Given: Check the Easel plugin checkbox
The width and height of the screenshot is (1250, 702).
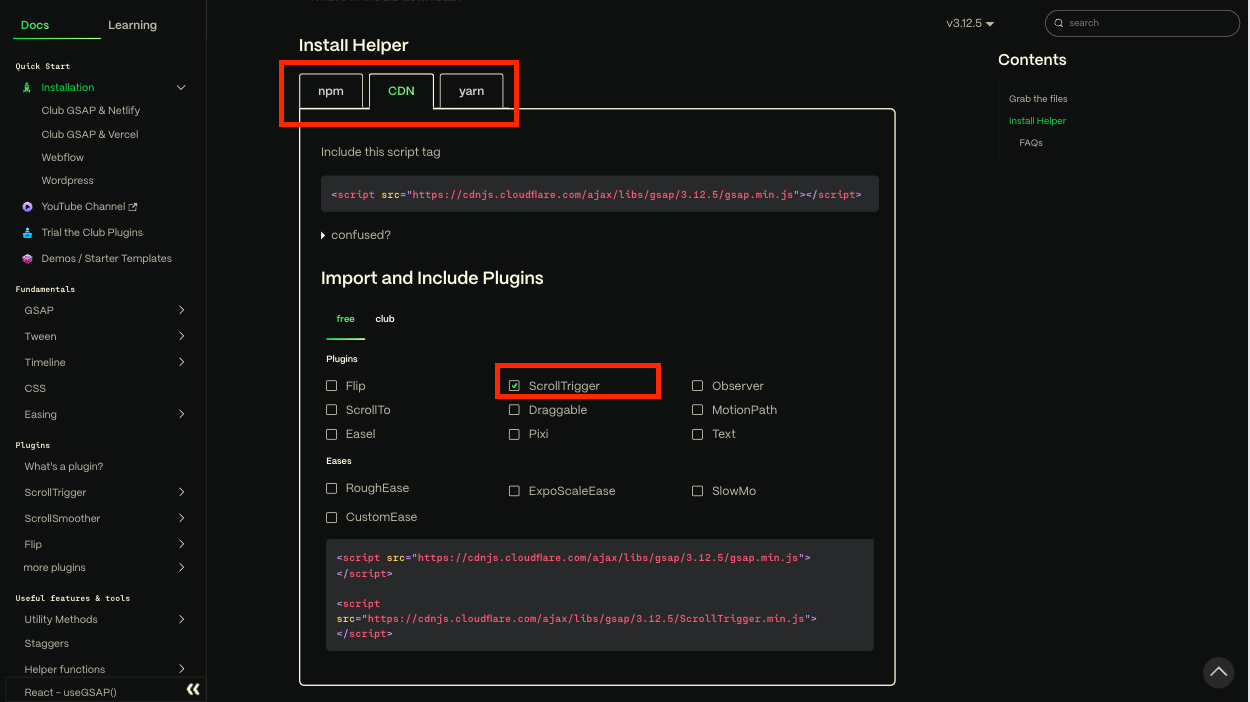Looking at the screenshot, I should pos(332,434).
